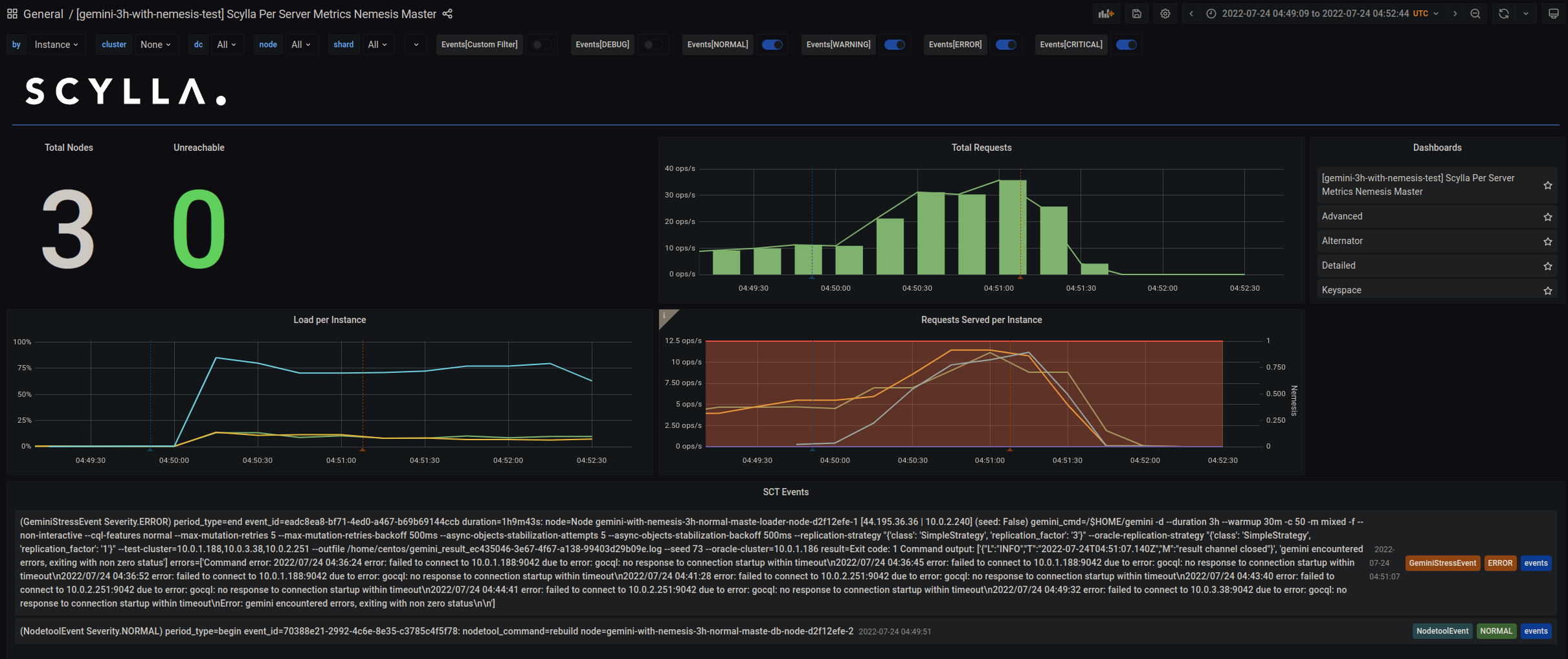This screenshot has height=659, width=1568.
Task: Disable Events[NORMAL] switch
Action: coord(772,45)
